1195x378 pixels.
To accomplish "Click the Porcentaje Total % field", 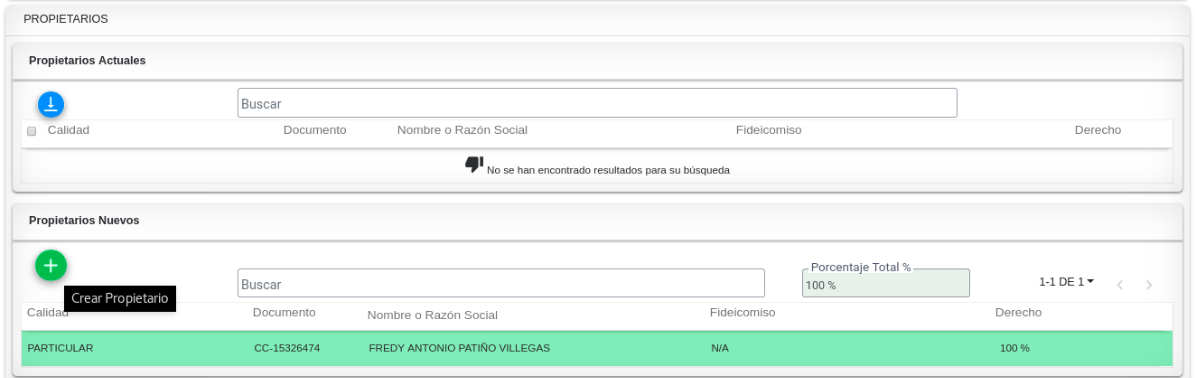I will click(886, 284).
